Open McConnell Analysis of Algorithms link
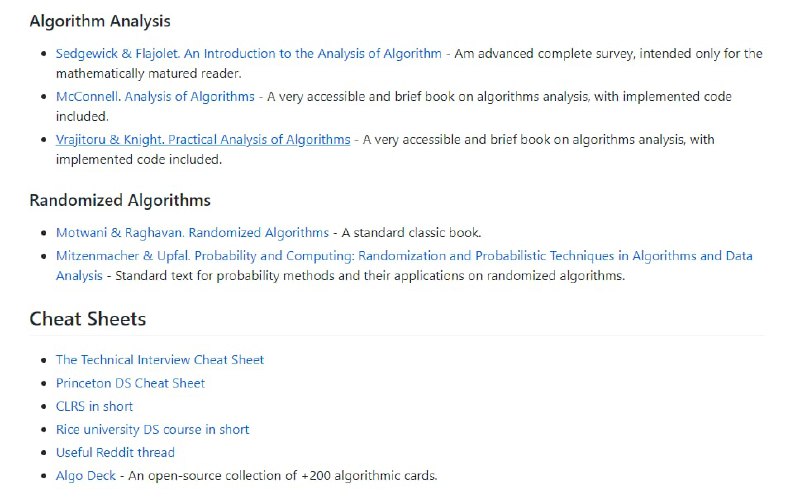 pos(155,96)
